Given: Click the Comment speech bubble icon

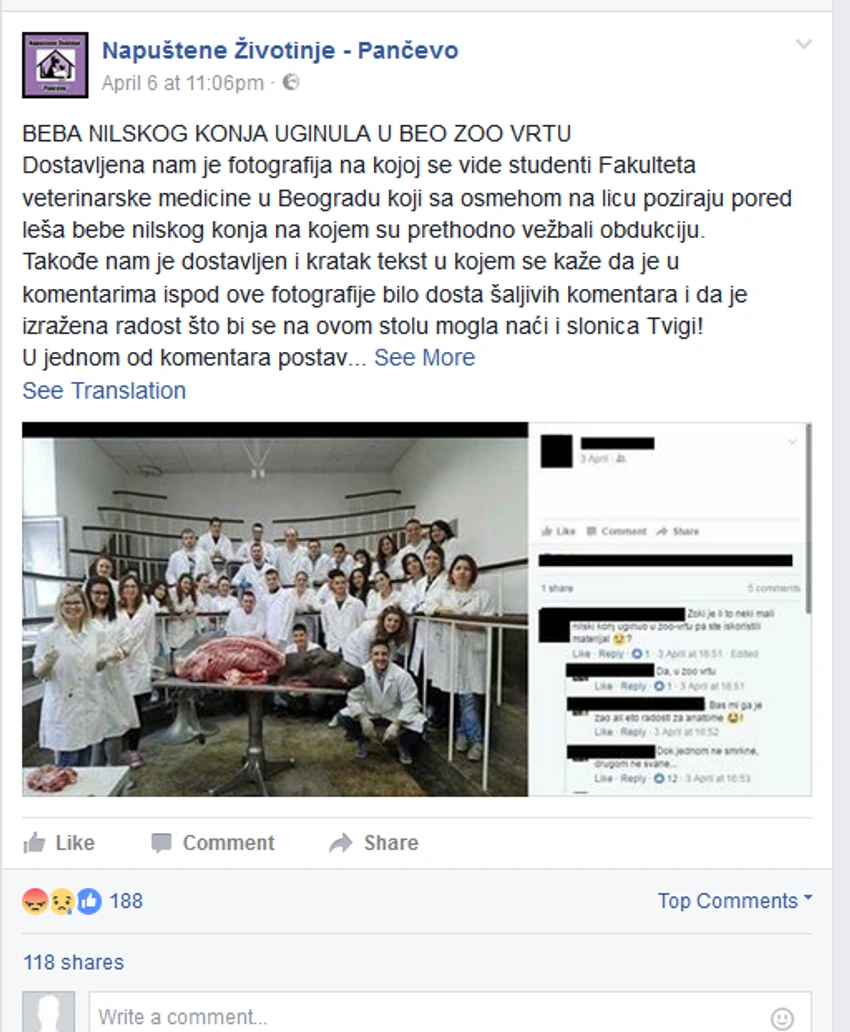Looking at the screenshot, I should 161,843.
